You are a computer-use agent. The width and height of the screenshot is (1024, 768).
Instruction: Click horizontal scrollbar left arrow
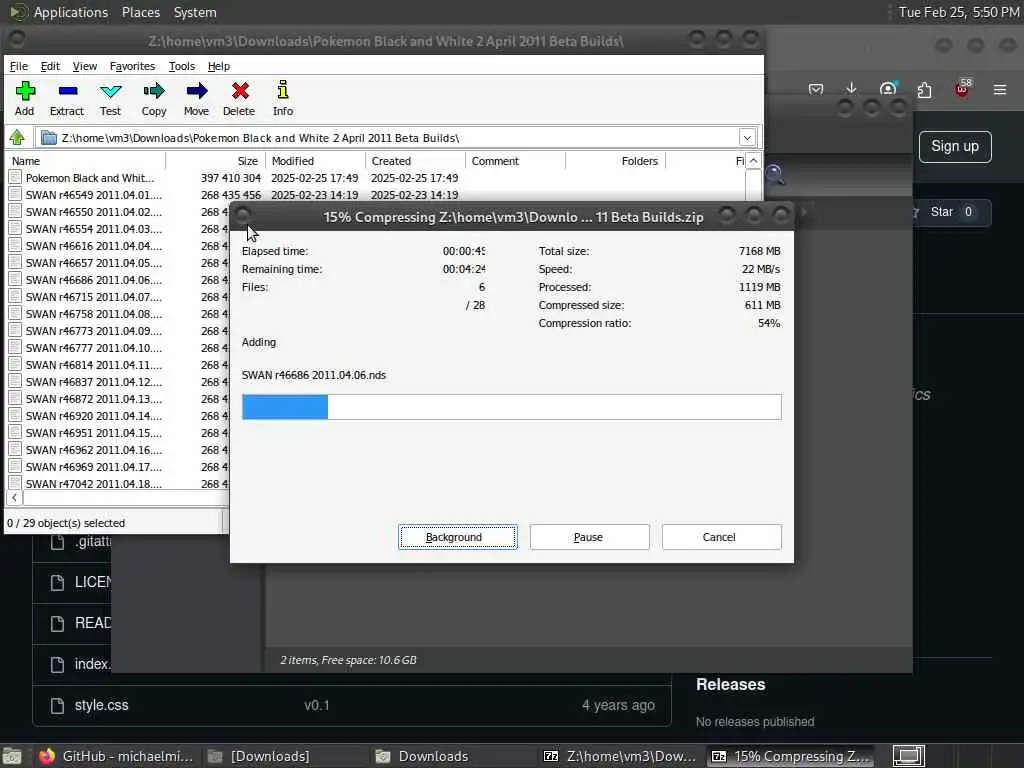14,498
